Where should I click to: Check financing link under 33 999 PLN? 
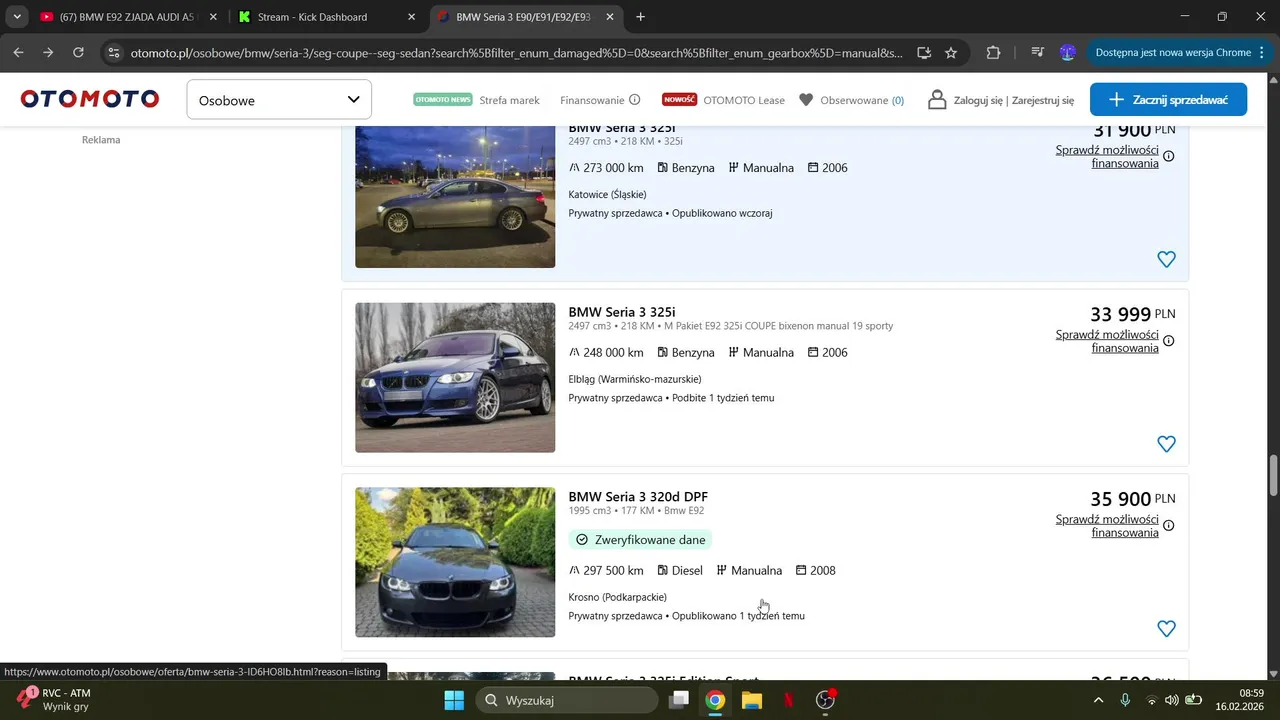(x=1107, y=341)
